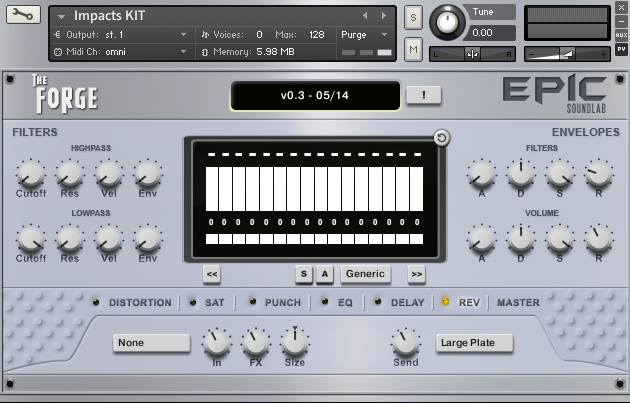The width and height of the screenshot is (630, 403).
Task: Click the Volume envelope S knob
Action: [560, 239]
